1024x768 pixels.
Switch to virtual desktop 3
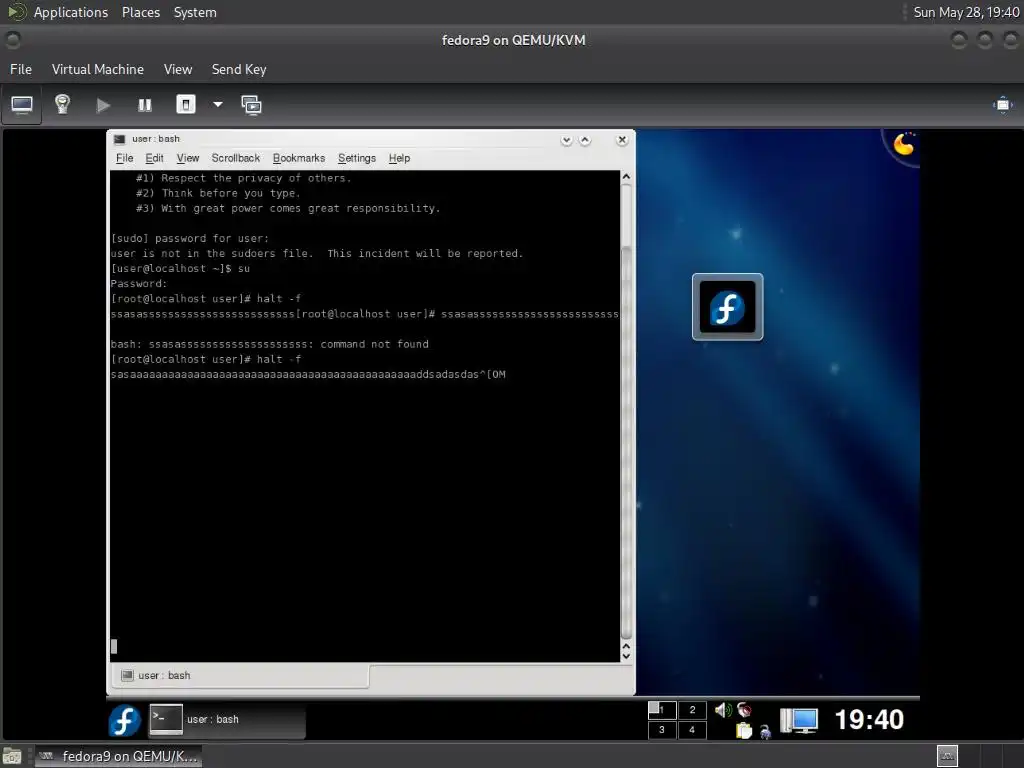click(662, 729)
